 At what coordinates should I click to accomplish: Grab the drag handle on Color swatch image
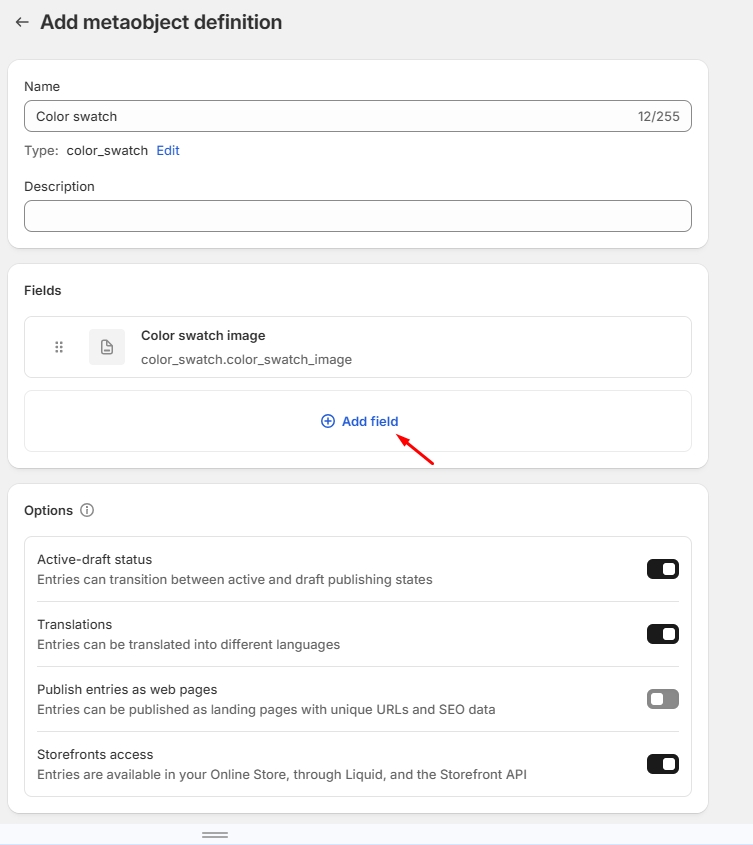59,347
